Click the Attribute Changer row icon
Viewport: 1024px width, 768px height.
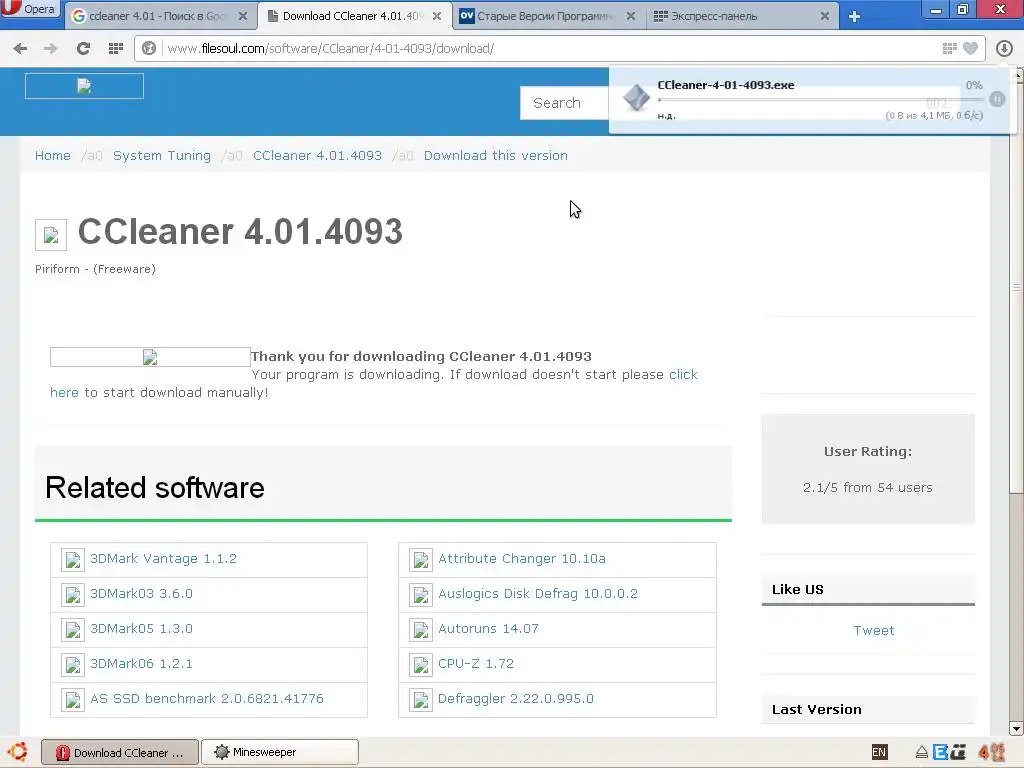pyautogui.click(x=421, y=560)
